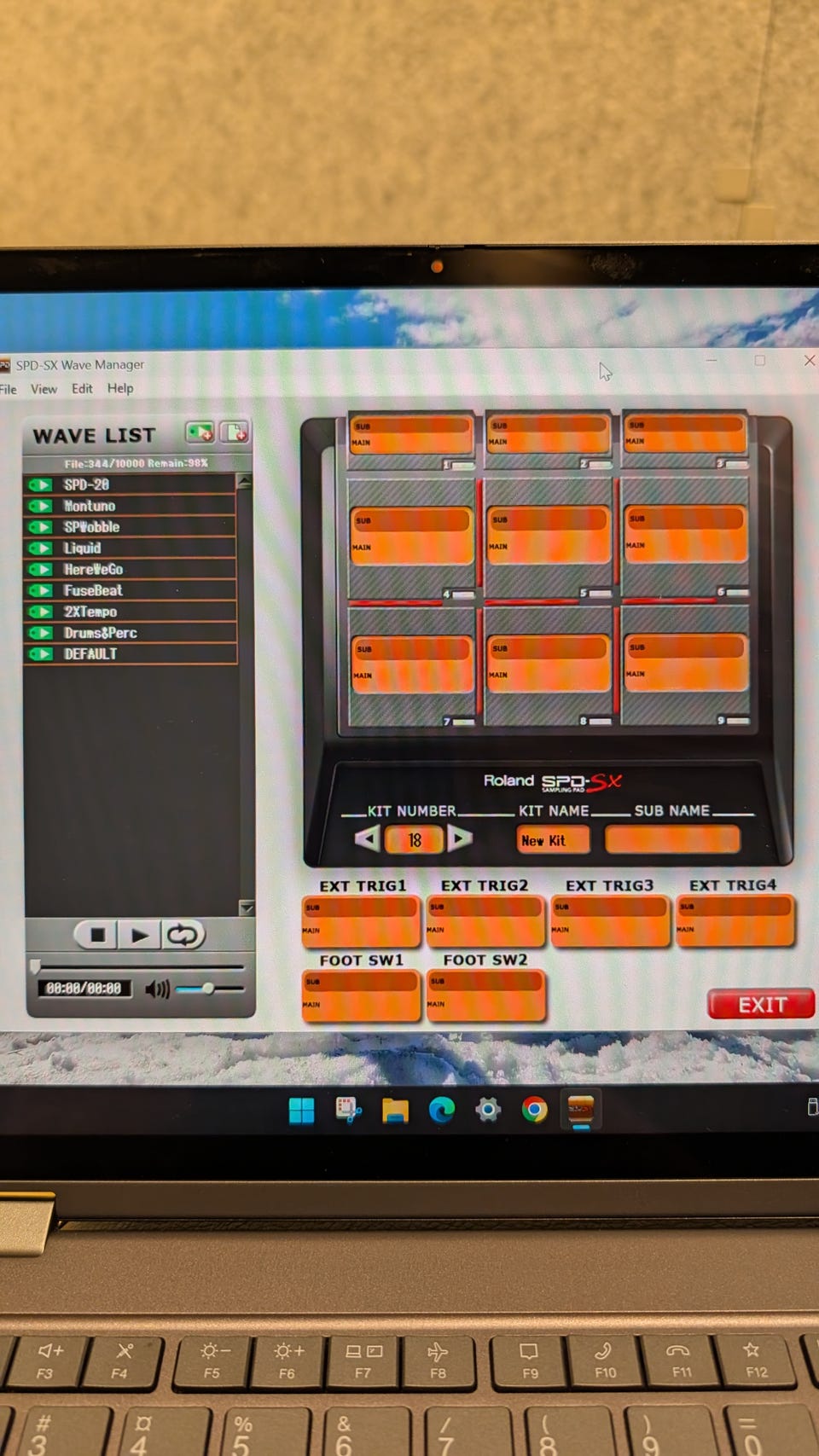
Task: Open the Windows Start menu
Action: point(301,1111)
